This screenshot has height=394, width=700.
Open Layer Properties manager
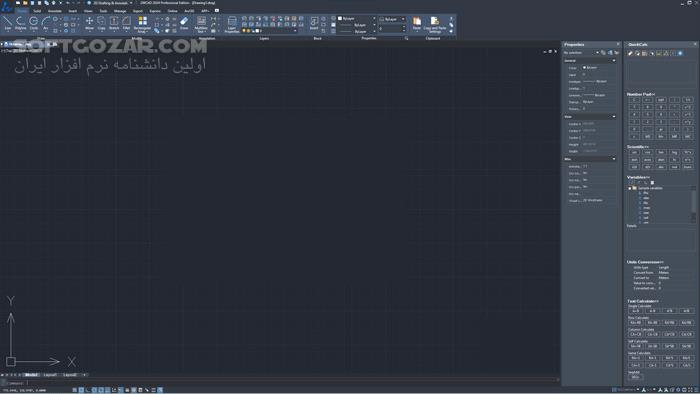(x=232, y=25)
